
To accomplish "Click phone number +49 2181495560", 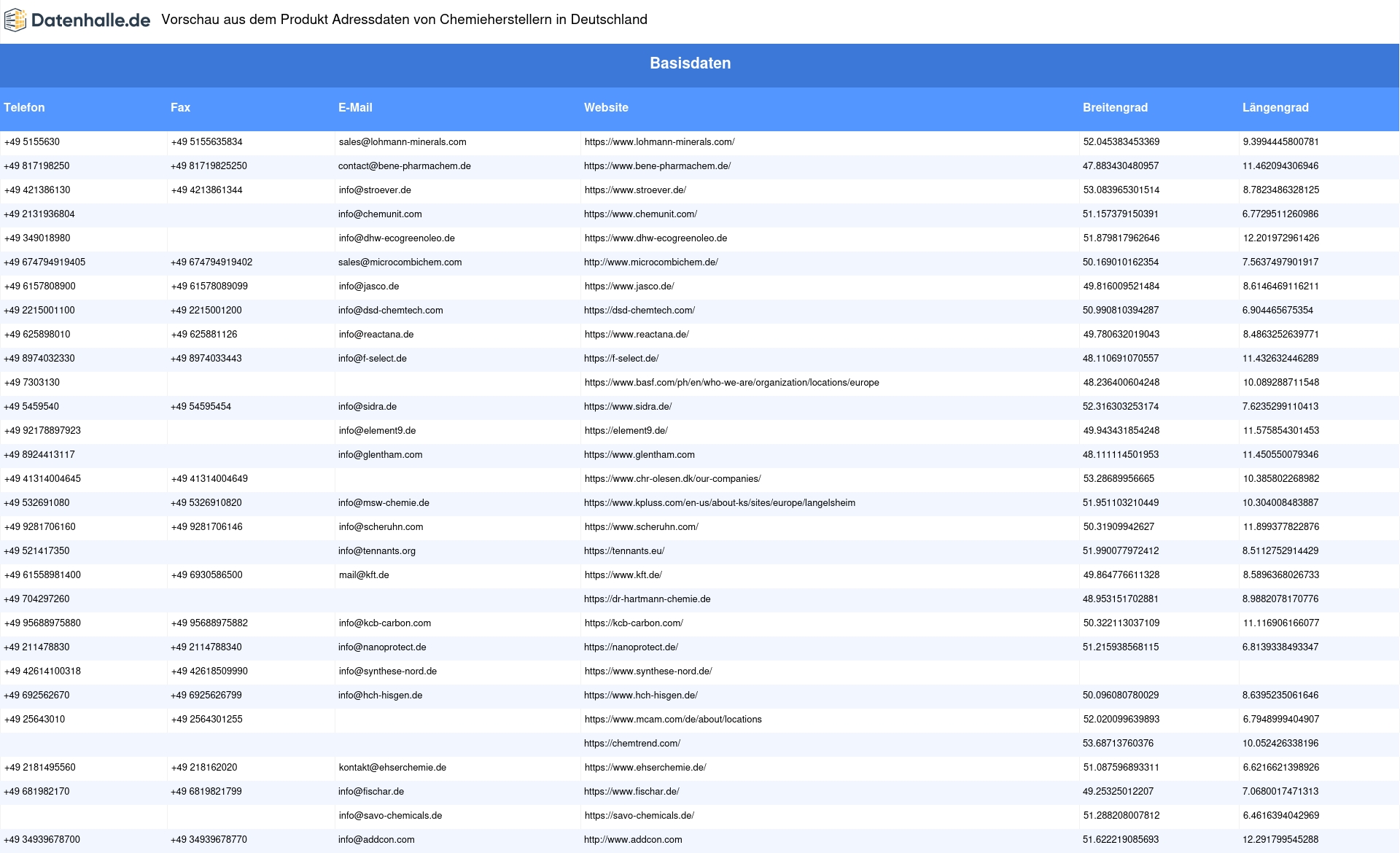I will click(x=39, y=768).
